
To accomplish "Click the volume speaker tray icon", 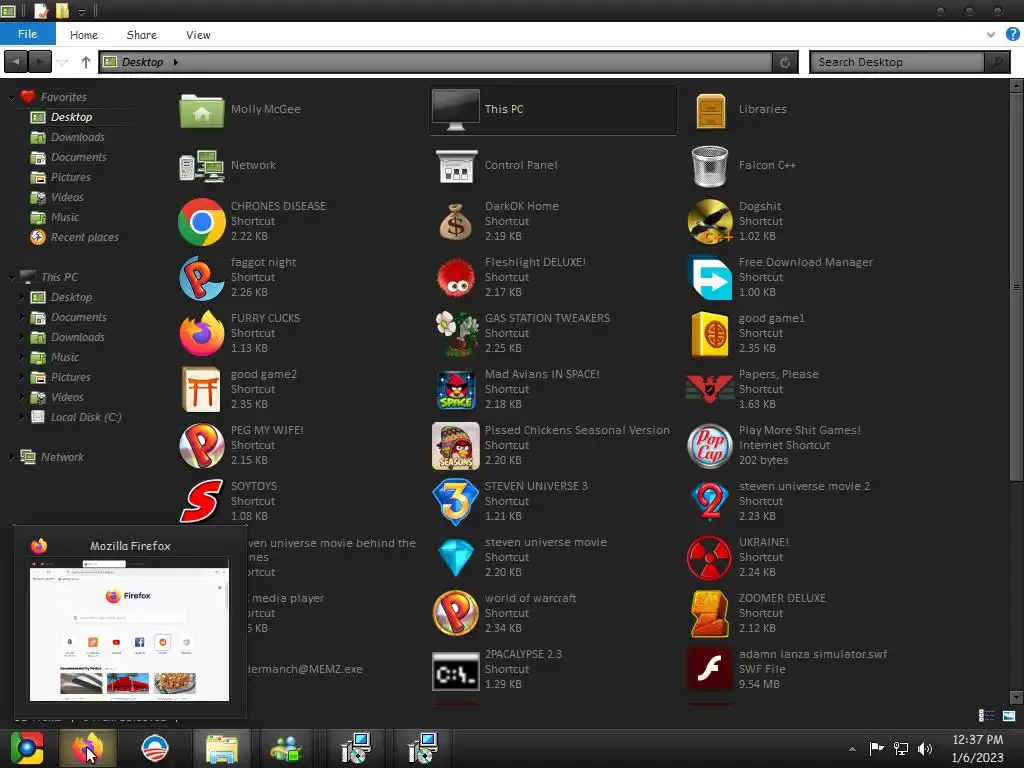I will [925, 748].
